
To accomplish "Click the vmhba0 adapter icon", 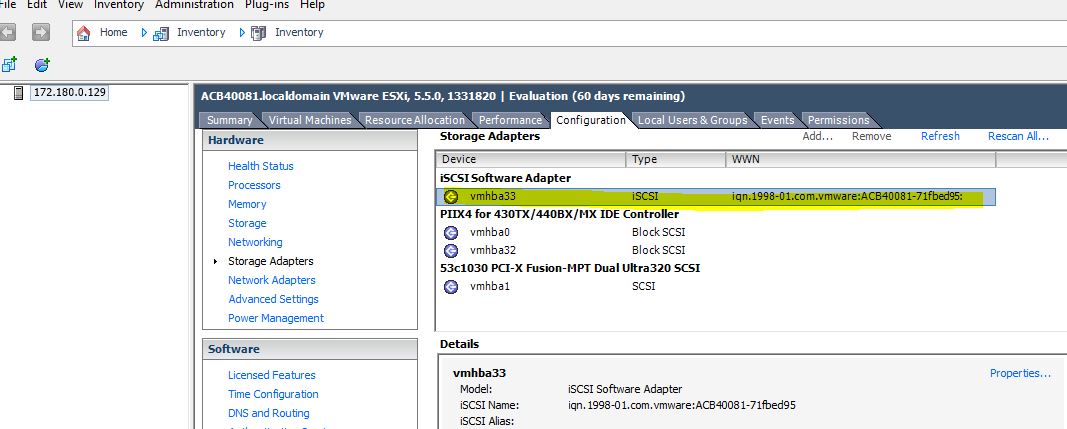I will pyautogui.click(x=450, y=233).
